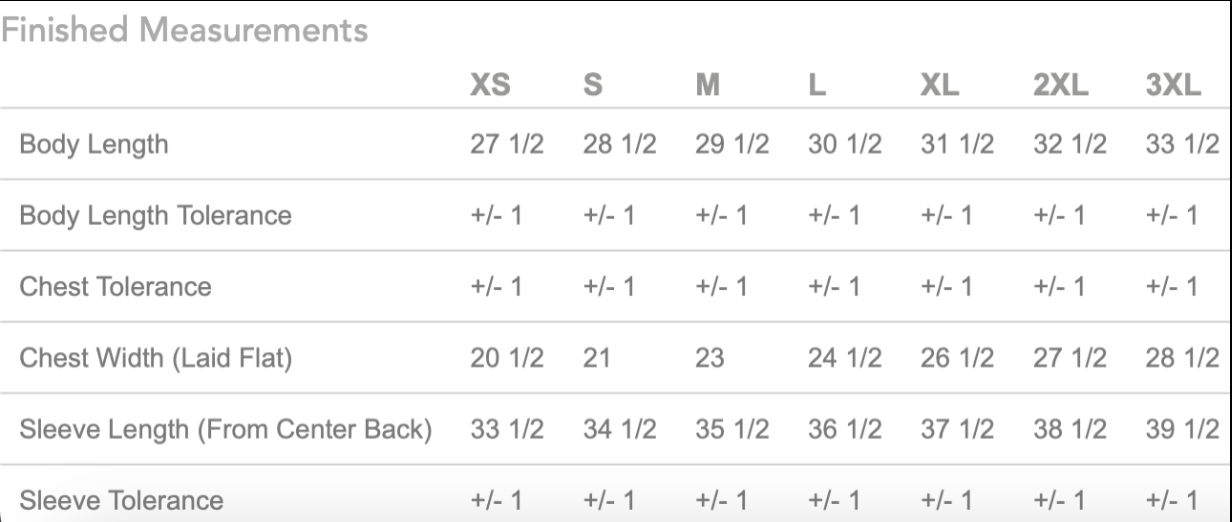This screenshot has height=522, width=1232.
Task: Click the Chest Width (Laid Flat) label
Action: pos(155,358)
